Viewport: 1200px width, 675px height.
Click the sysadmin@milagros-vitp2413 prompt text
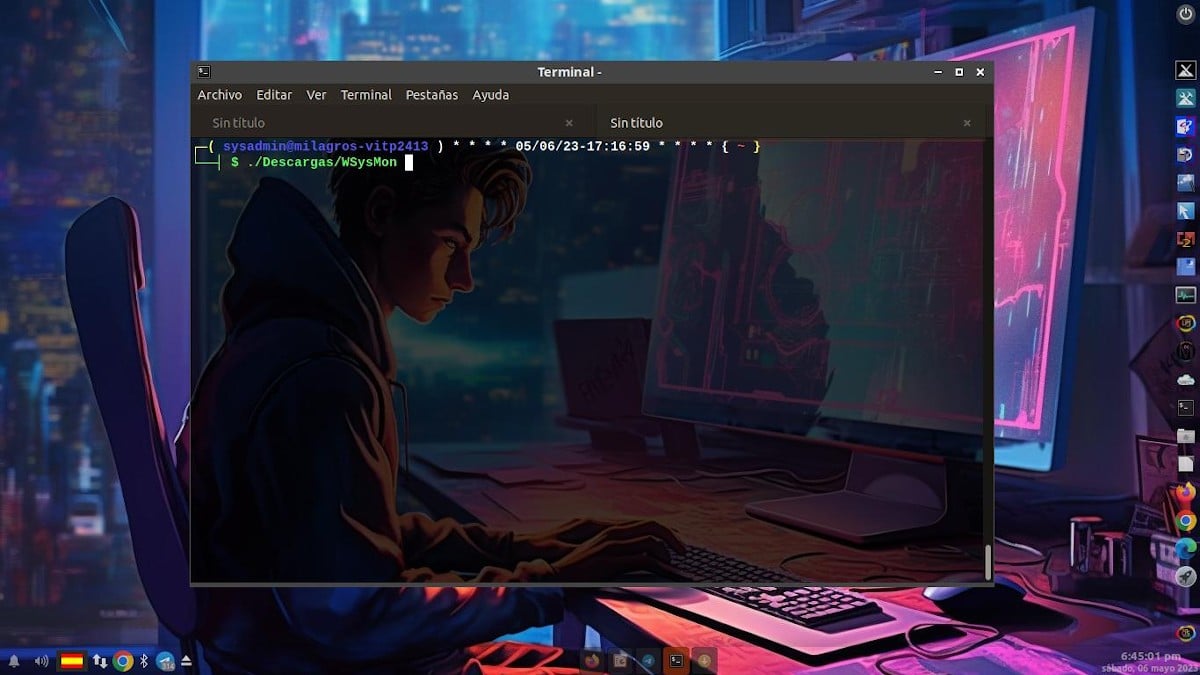[325, 146]
